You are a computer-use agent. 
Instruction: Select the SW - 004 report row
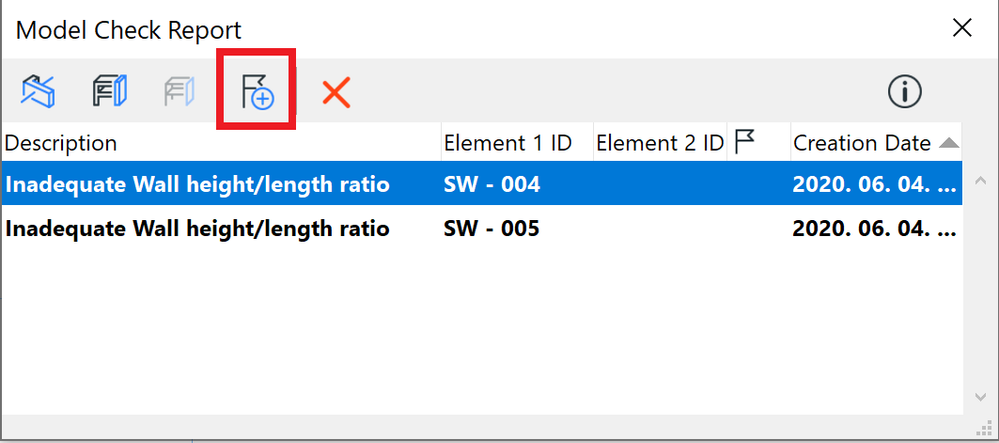(482, 184)
